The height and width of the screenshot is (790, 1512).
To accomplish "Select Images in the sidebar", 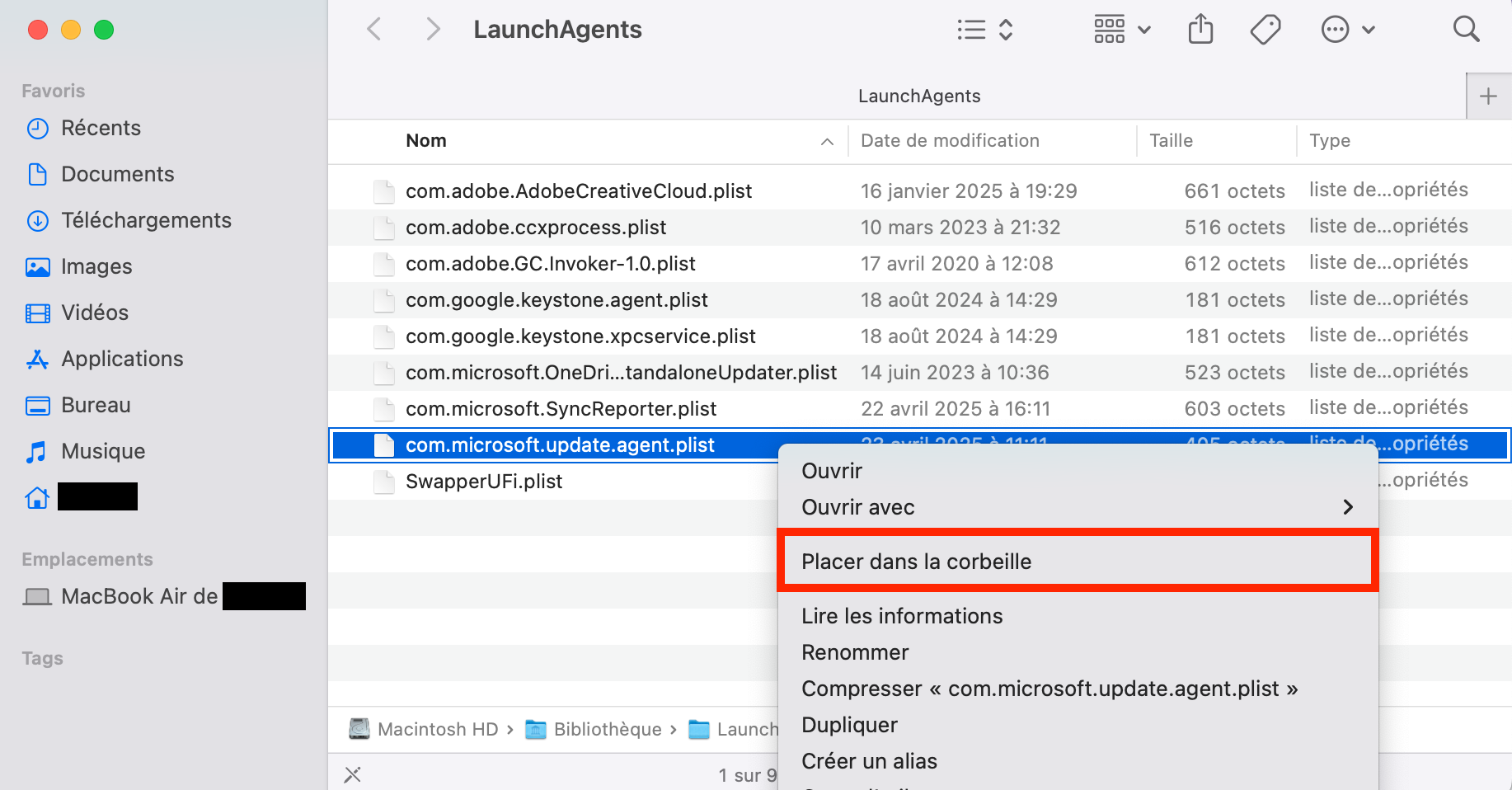I will click(96, 266).
